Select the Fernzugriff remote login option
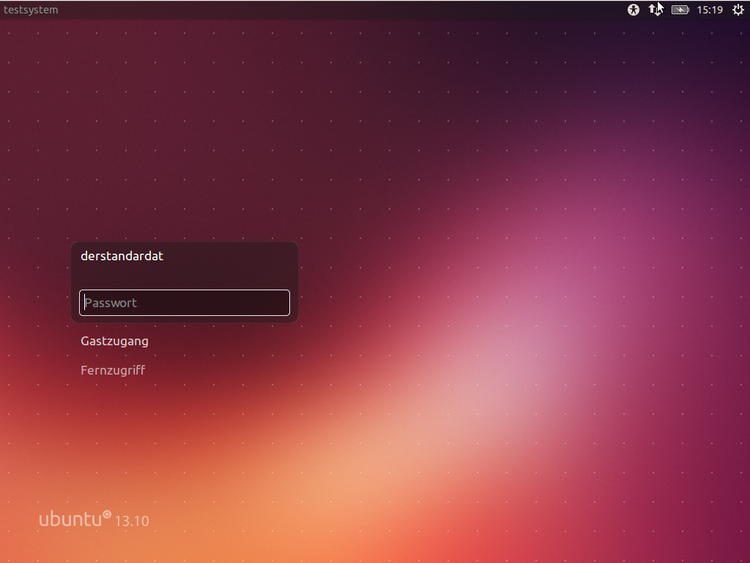The width and height of the screenshot is (750, 563). [x=113, y=370]
